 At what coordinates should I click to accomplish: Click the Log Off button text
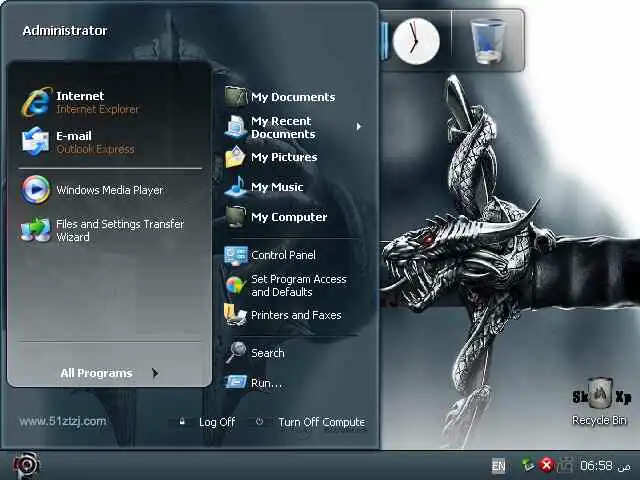coord(217,422)
